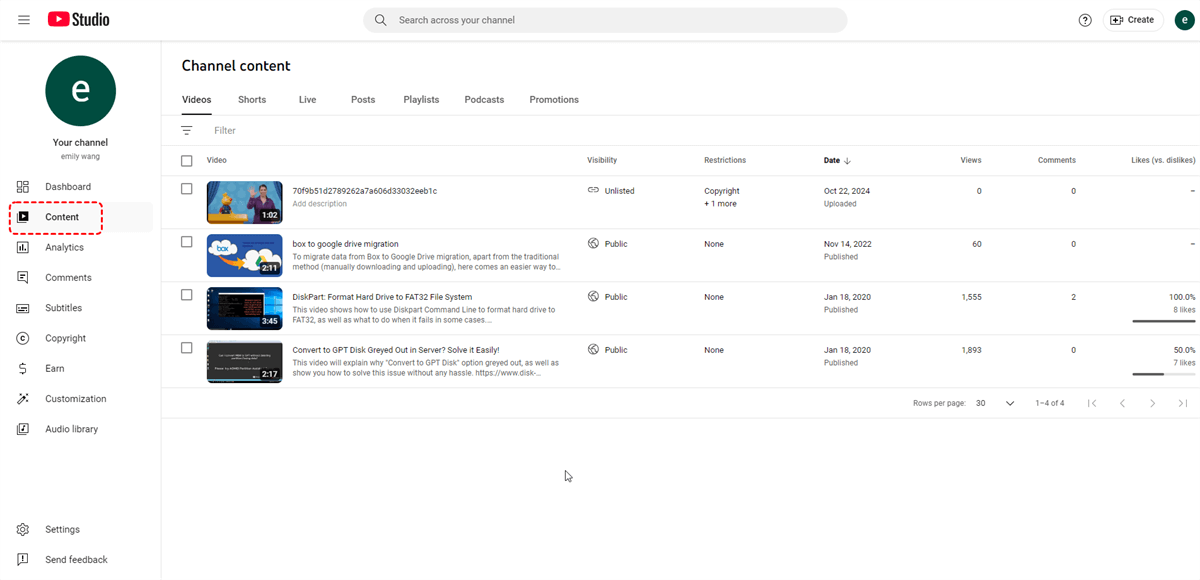The image size is (1200, 580).
Task: Open the Convert to GPT Disk video thumbnail
Action: [x=244, y=362]
